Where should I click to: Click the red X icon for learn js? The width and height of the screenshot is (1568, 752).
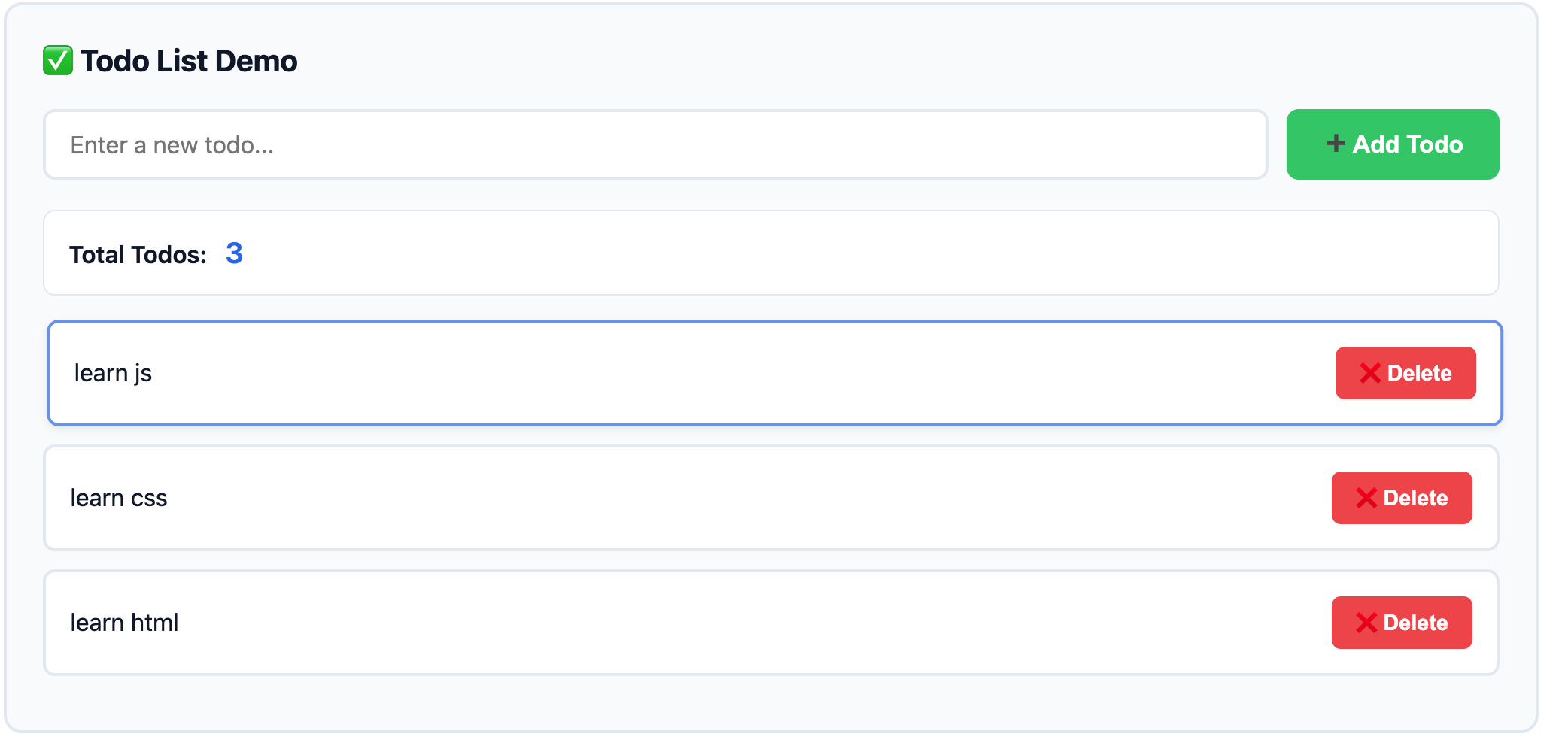1370,373
